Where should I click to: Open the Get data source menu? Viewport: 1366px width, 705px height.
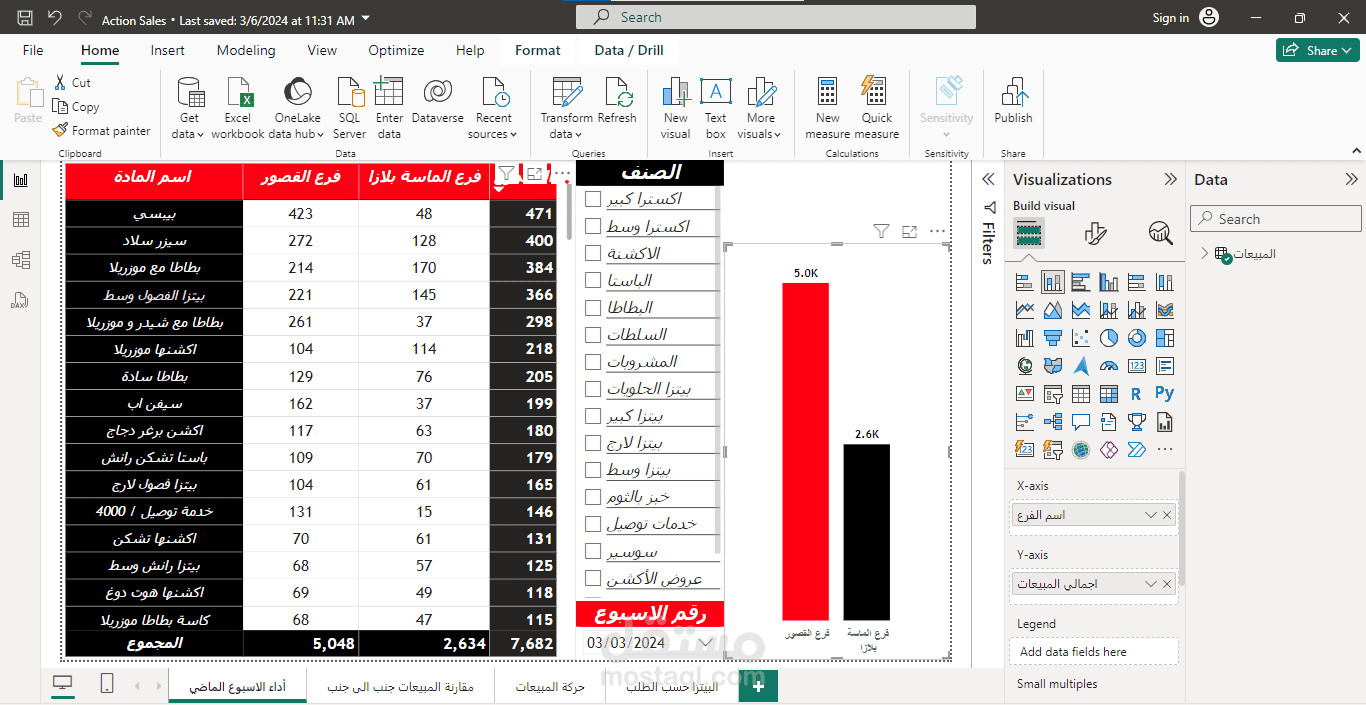[x=189, y=108]
